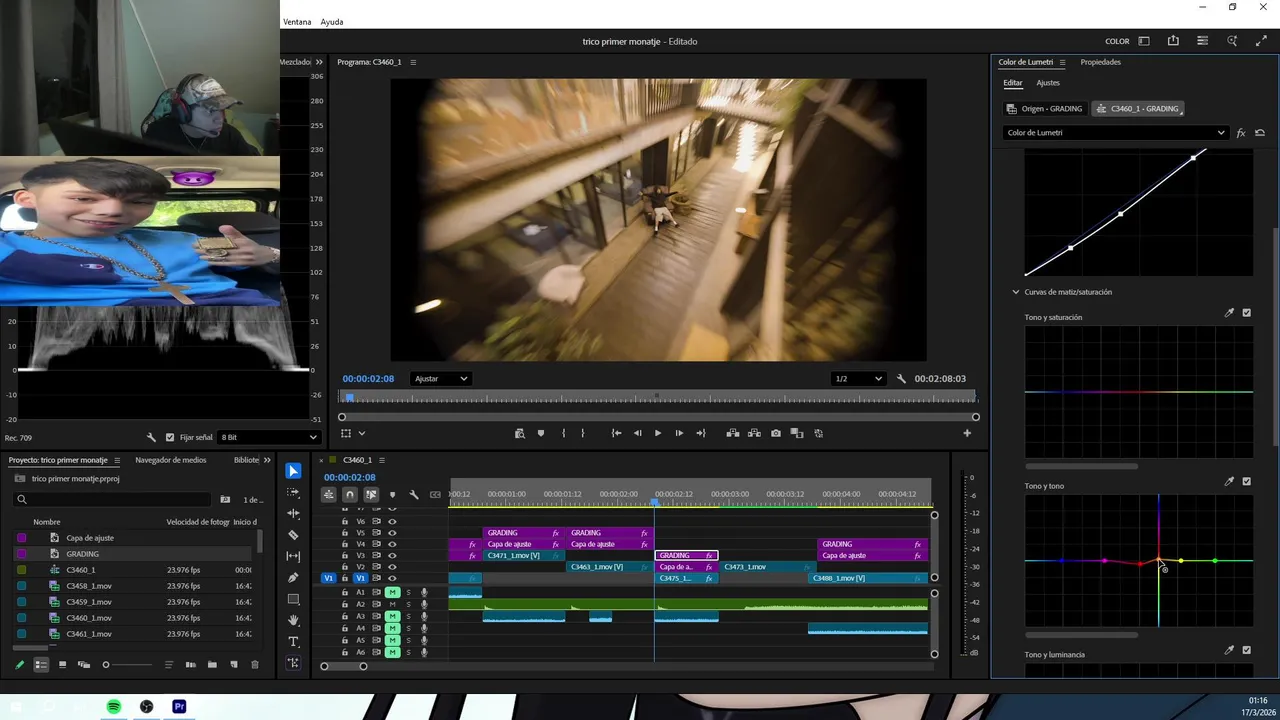The image size is (1280, 720).
Task: Open Color de Lumetri panel menu
Action: pos(1062,62)
